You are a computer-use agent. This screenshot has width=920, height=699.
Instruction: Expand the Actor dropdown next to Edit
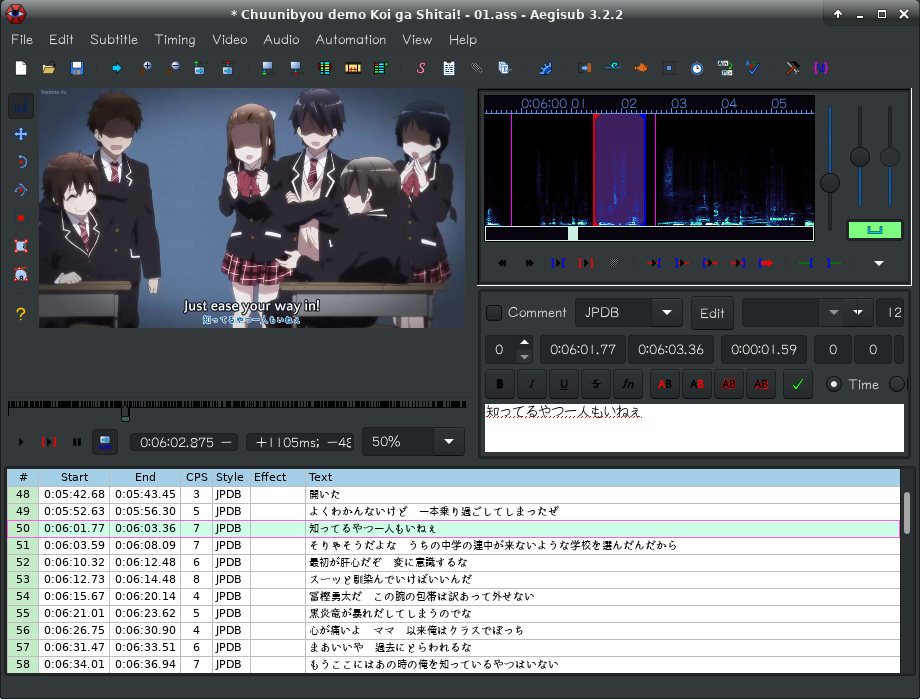[833, 313]
